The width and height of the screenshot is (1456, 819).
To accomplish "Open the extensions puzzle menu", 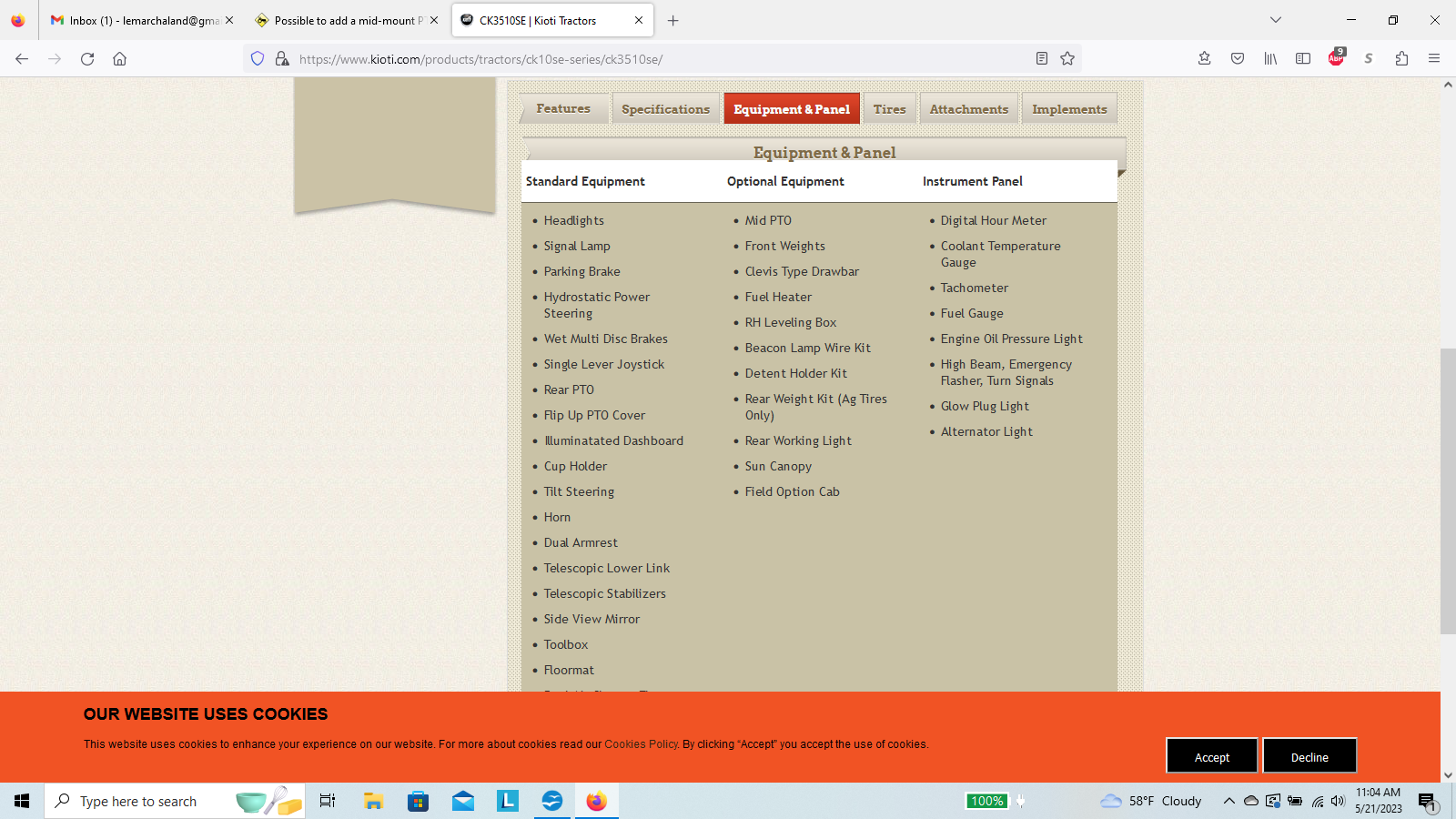I will pos(1401,59).
